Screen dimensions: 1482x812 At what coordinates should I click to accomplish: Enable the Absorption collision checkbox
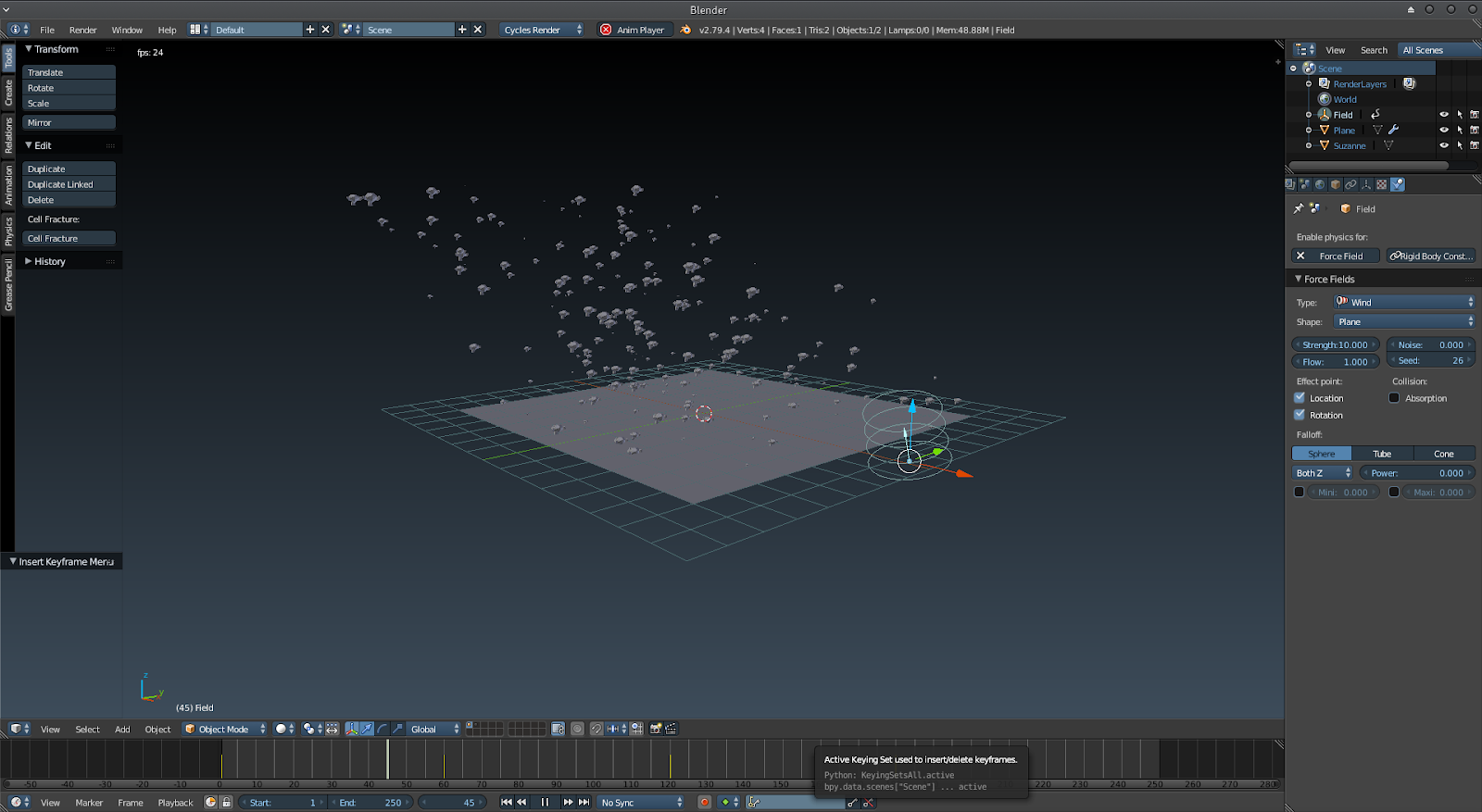tap(1394, 397)
